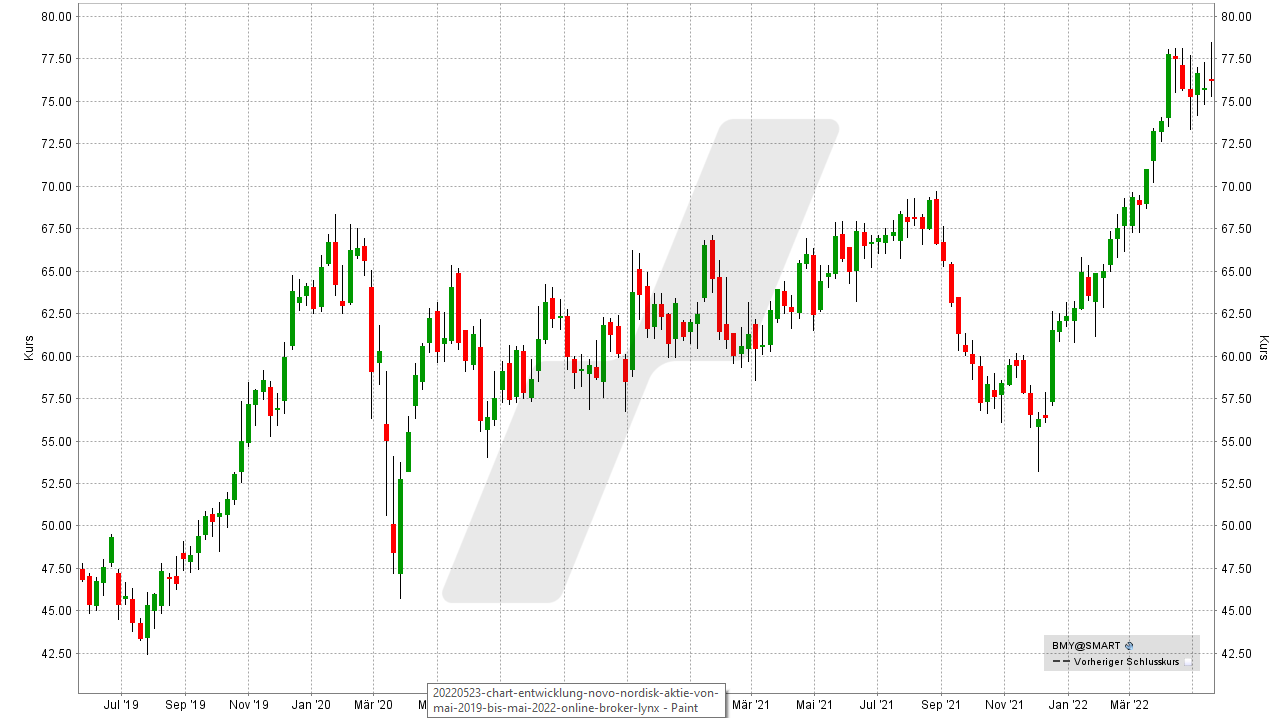Click the 42.50 value on right axis
The image size is (1281, 721).
pyautogui.click(x=1234, y=654)
